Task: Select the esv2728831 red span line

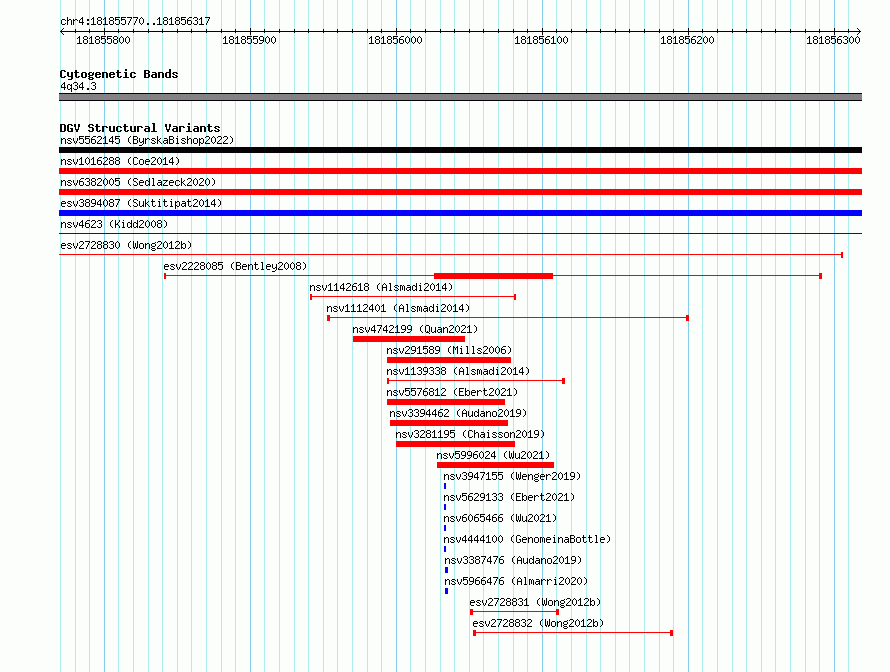Action: (515, 612)
